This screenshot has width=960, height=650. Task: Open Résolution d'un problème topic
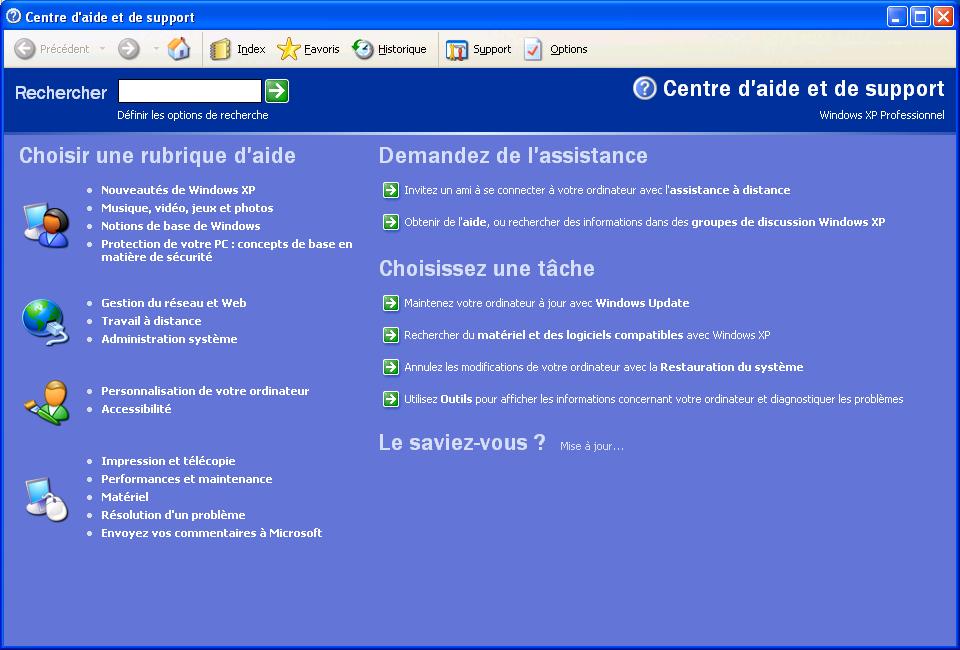[173, 515]
